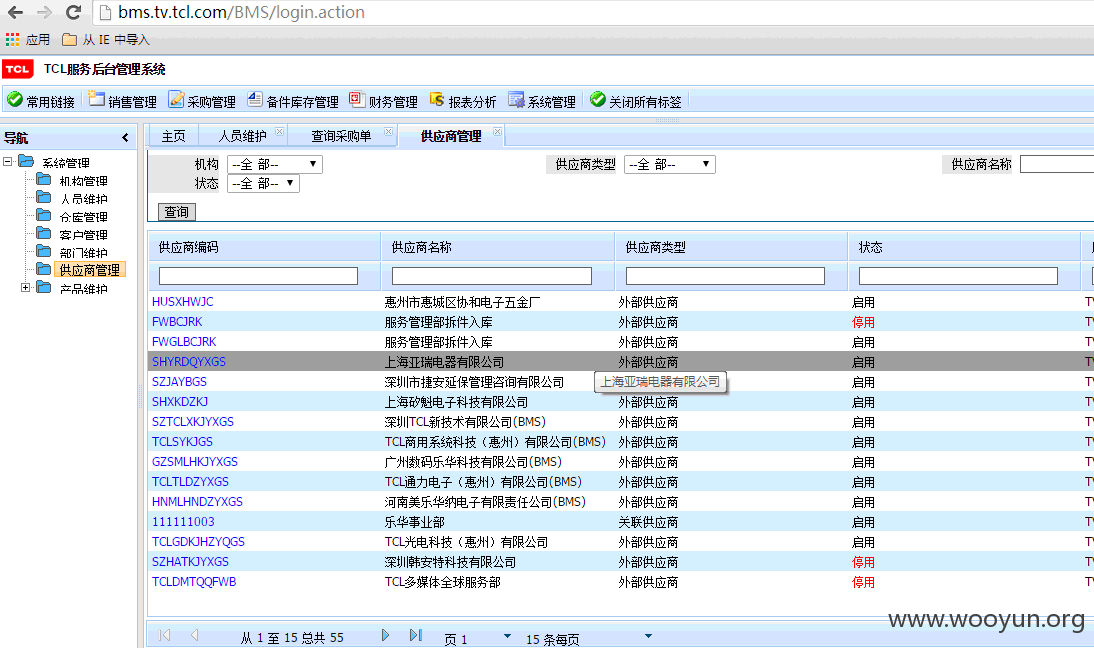Click the browser back arrow
This screenshot has height=648, width=1094.
click(x=15, y=13)
